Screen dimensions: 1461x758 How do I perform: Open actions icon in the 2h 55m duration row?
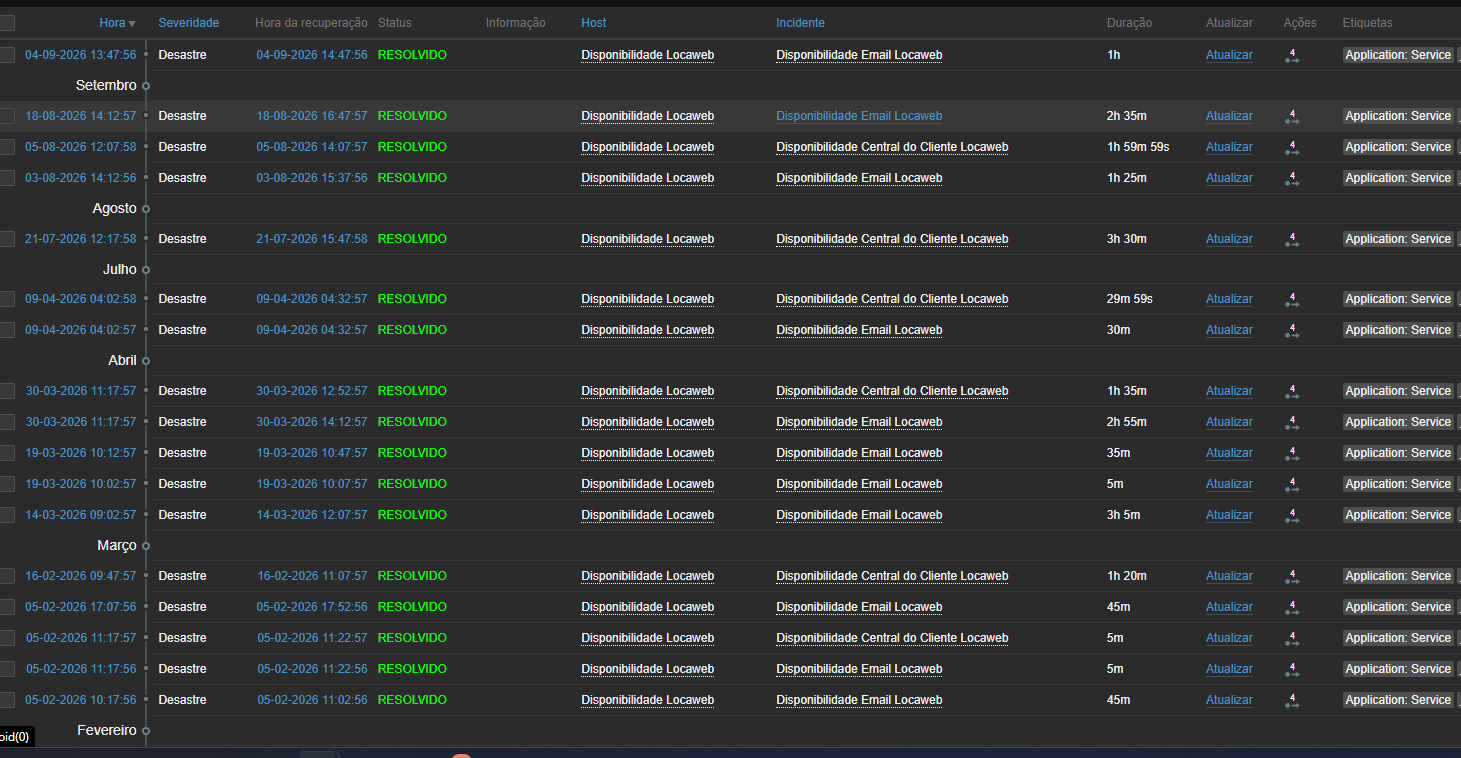(1291, 423)
